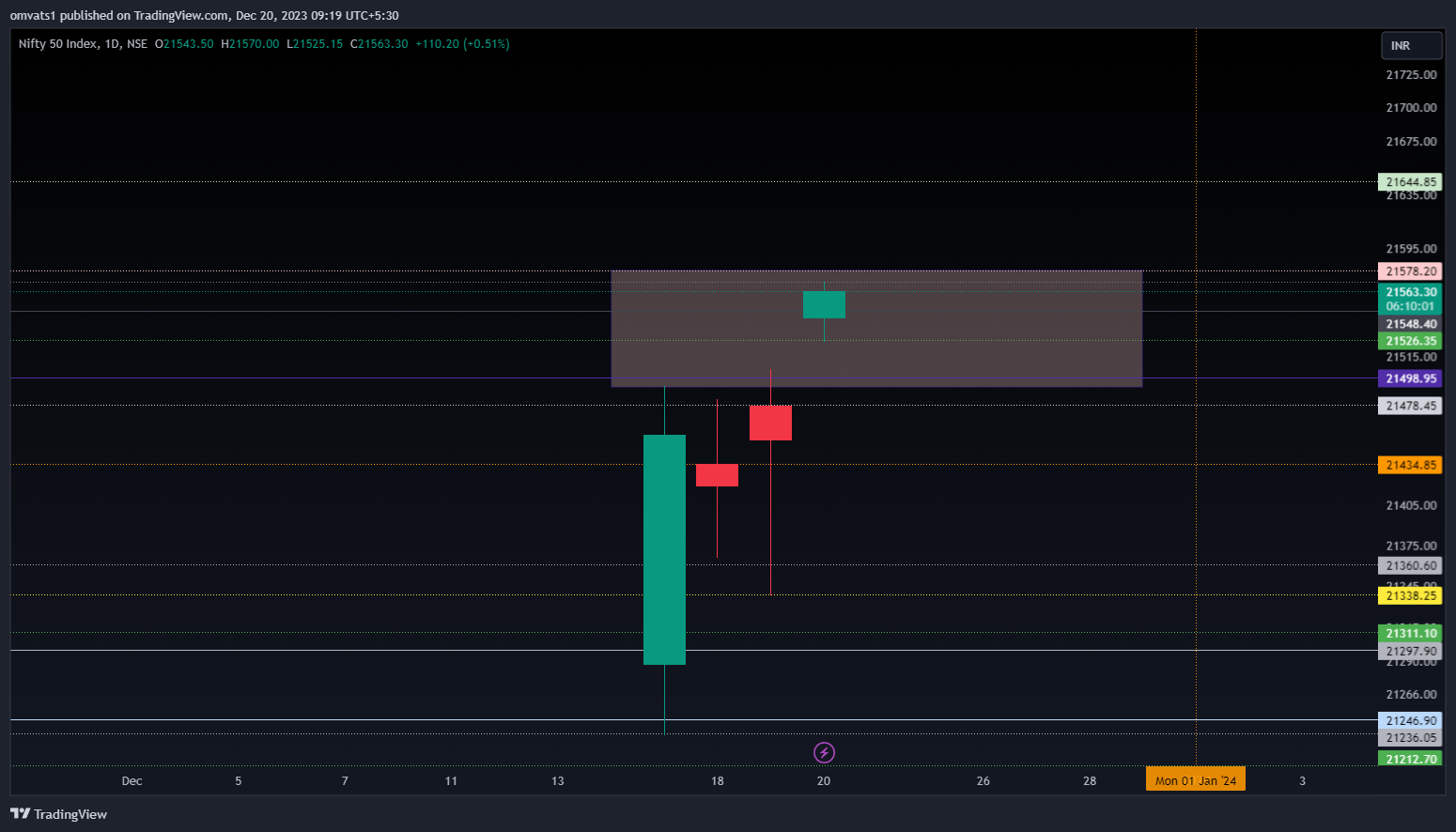
Task: Select the 21548.40 price label
Action: click(1410, 324)
